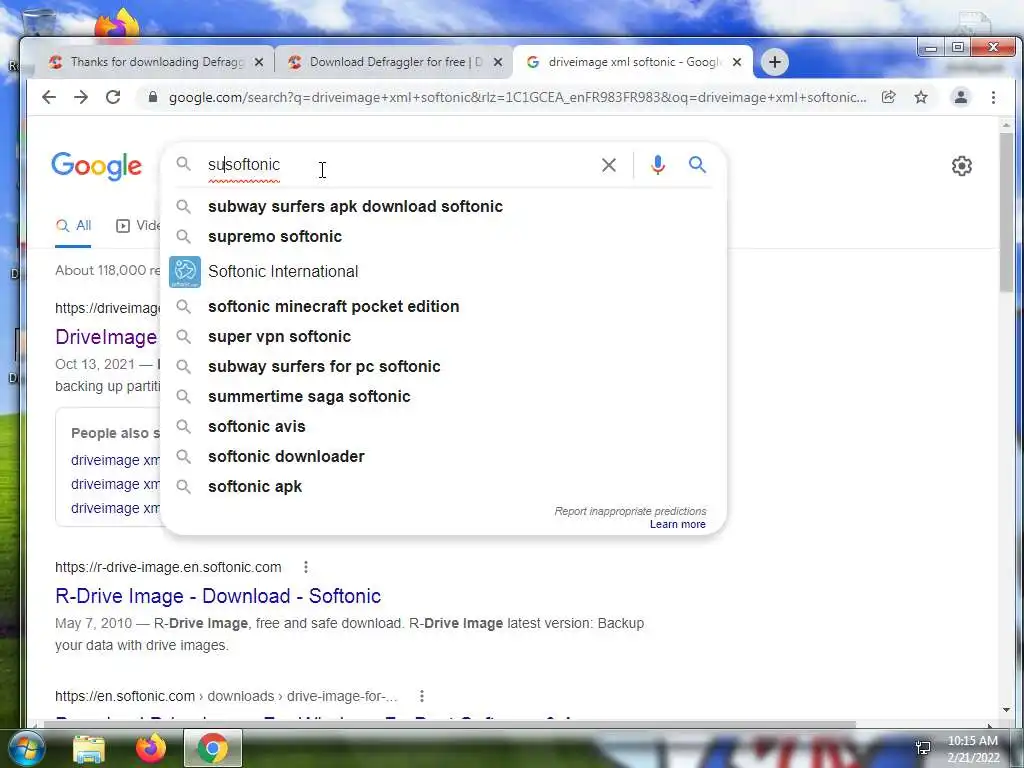Screen dimensions: 1024x768
Task: Click first 'driveimage xm…' related search link
Action: click(x=116, y=460)
